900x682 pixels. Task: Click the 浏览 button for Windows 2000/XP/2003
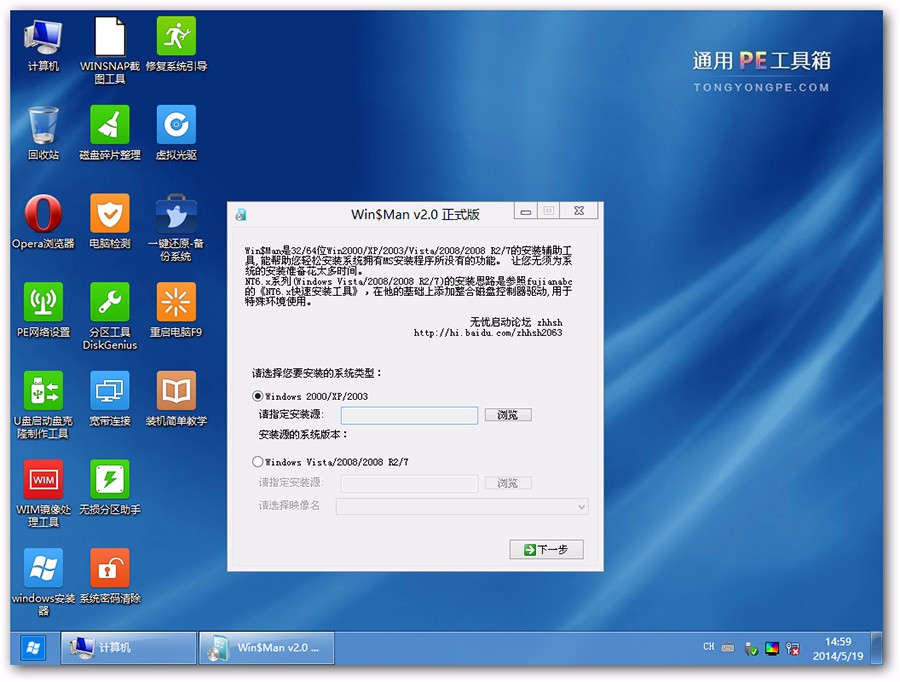tap(508, 415)
